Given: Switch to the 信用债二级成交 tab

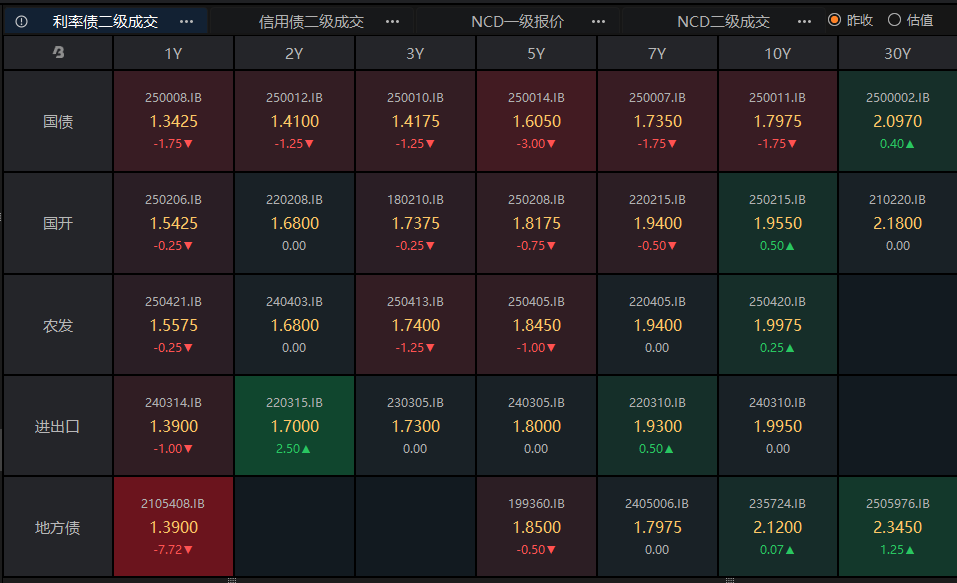Looking at the screenshot, I should 311,22.
